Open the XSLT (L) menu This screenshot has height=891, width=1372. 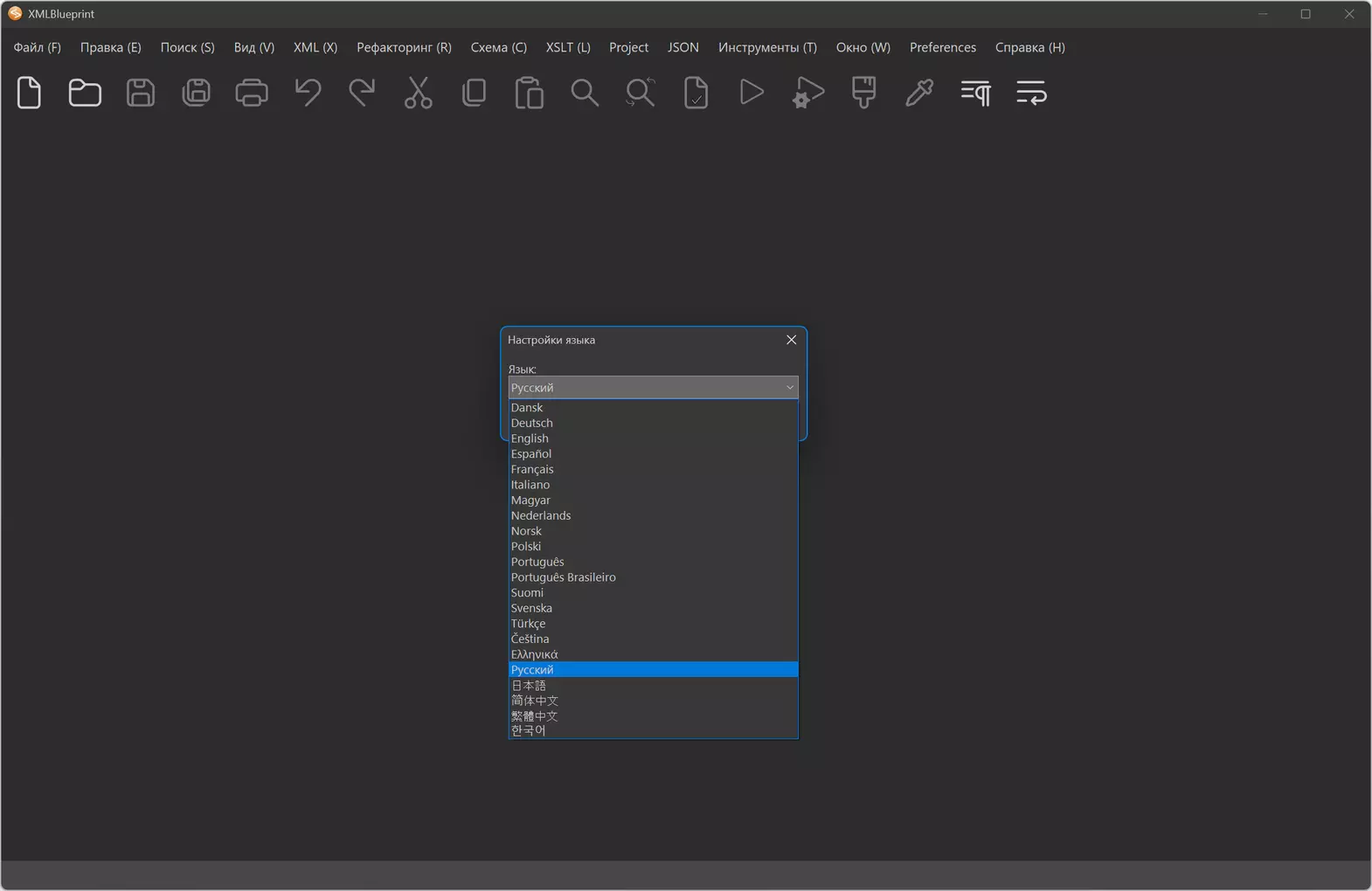[568, 47]
